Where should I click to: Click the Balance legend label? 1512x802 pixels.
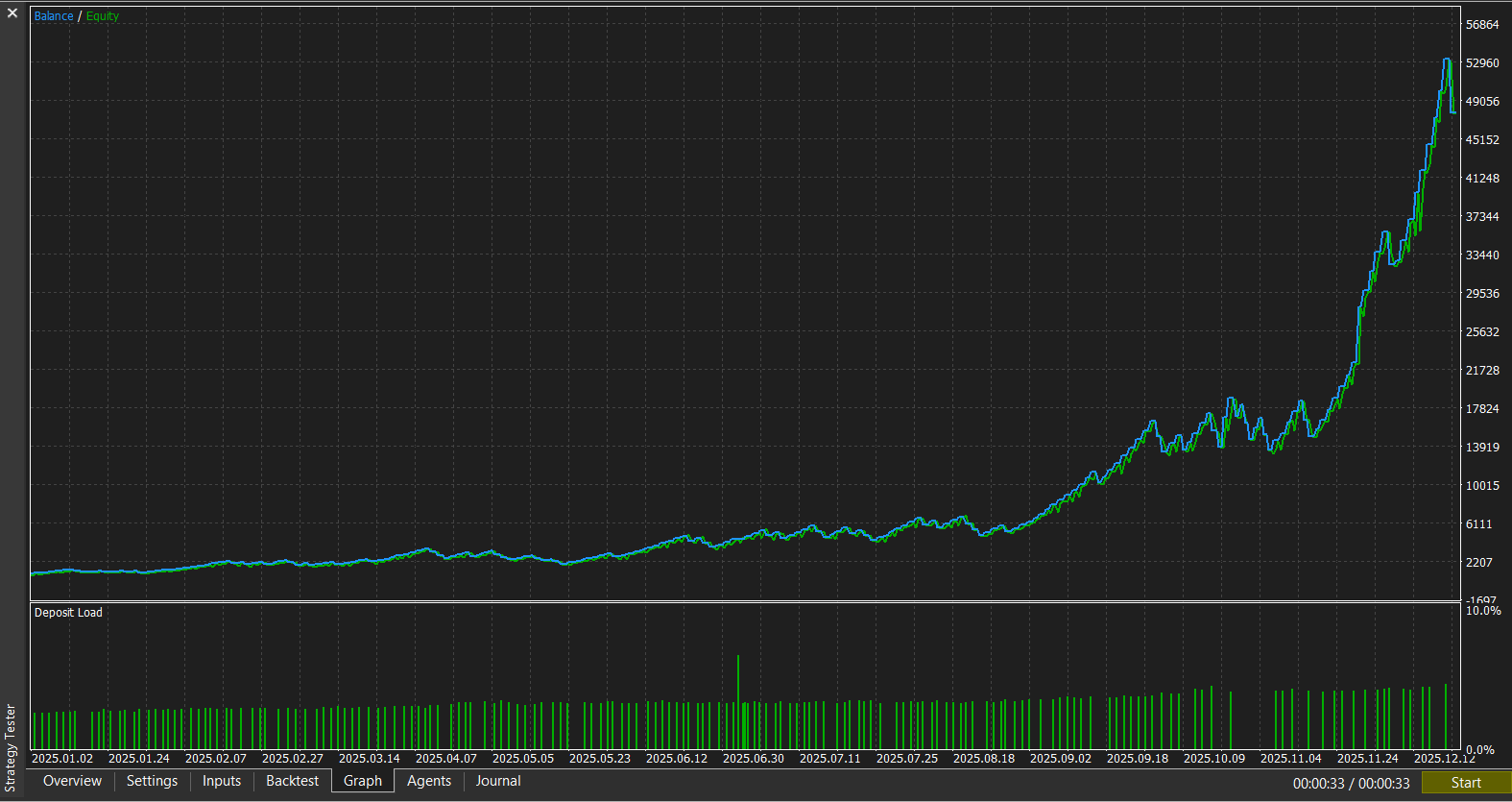coord(54,16)
